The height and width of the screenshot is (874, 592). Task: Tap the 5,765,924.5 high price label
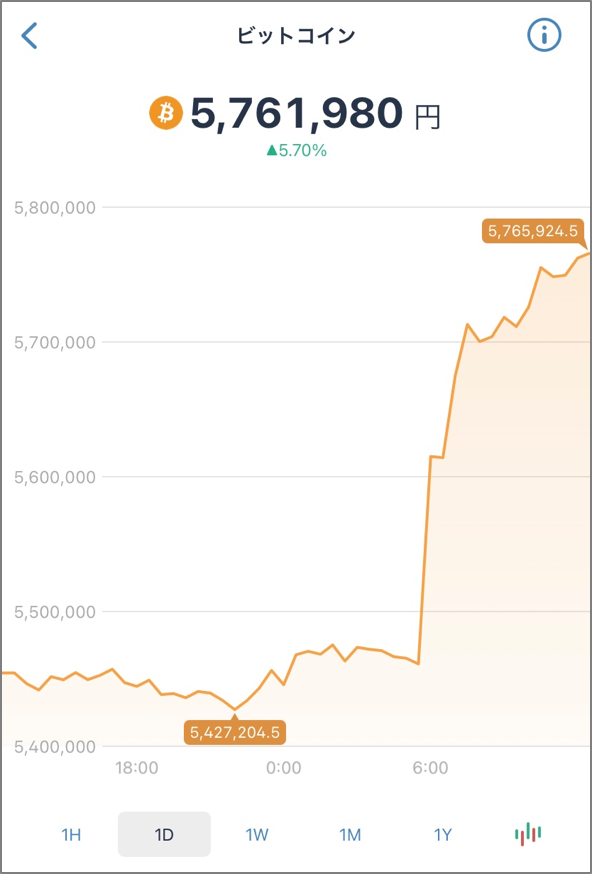pos(532,232)
